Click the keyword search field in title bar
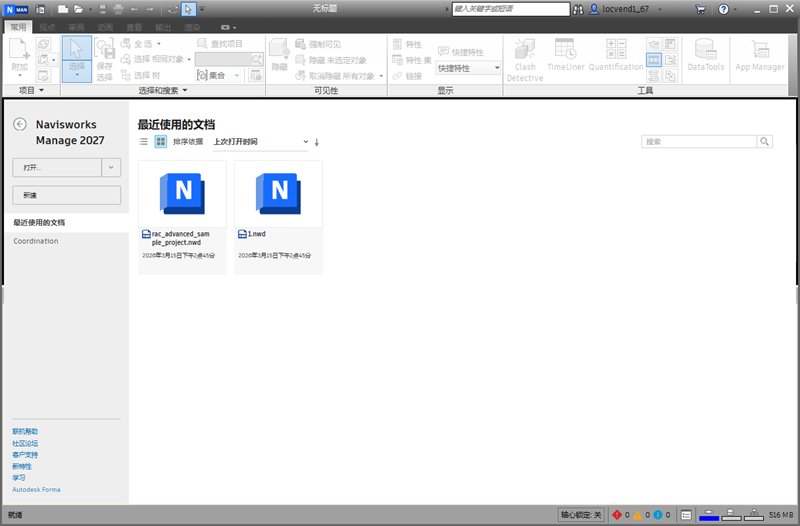Viewport: 800px width, 526px height. pos(511,9)
